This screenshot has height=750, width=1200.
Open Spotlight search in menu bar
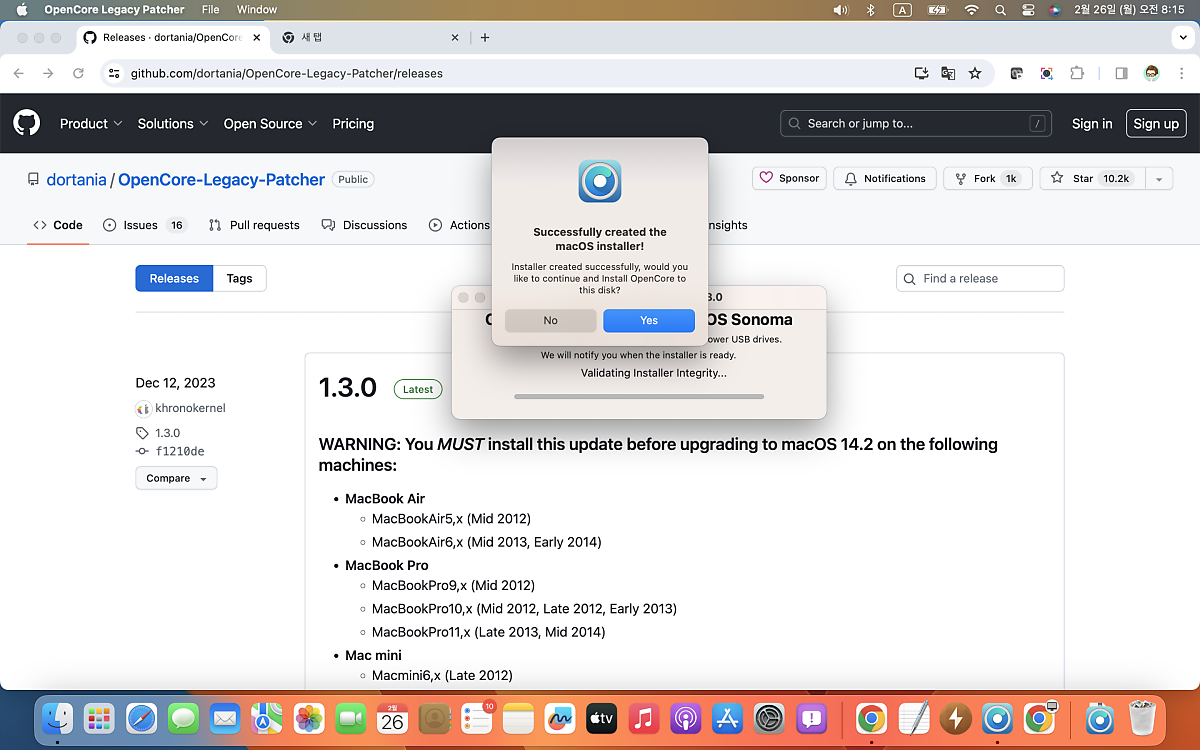click(1000, 9)
